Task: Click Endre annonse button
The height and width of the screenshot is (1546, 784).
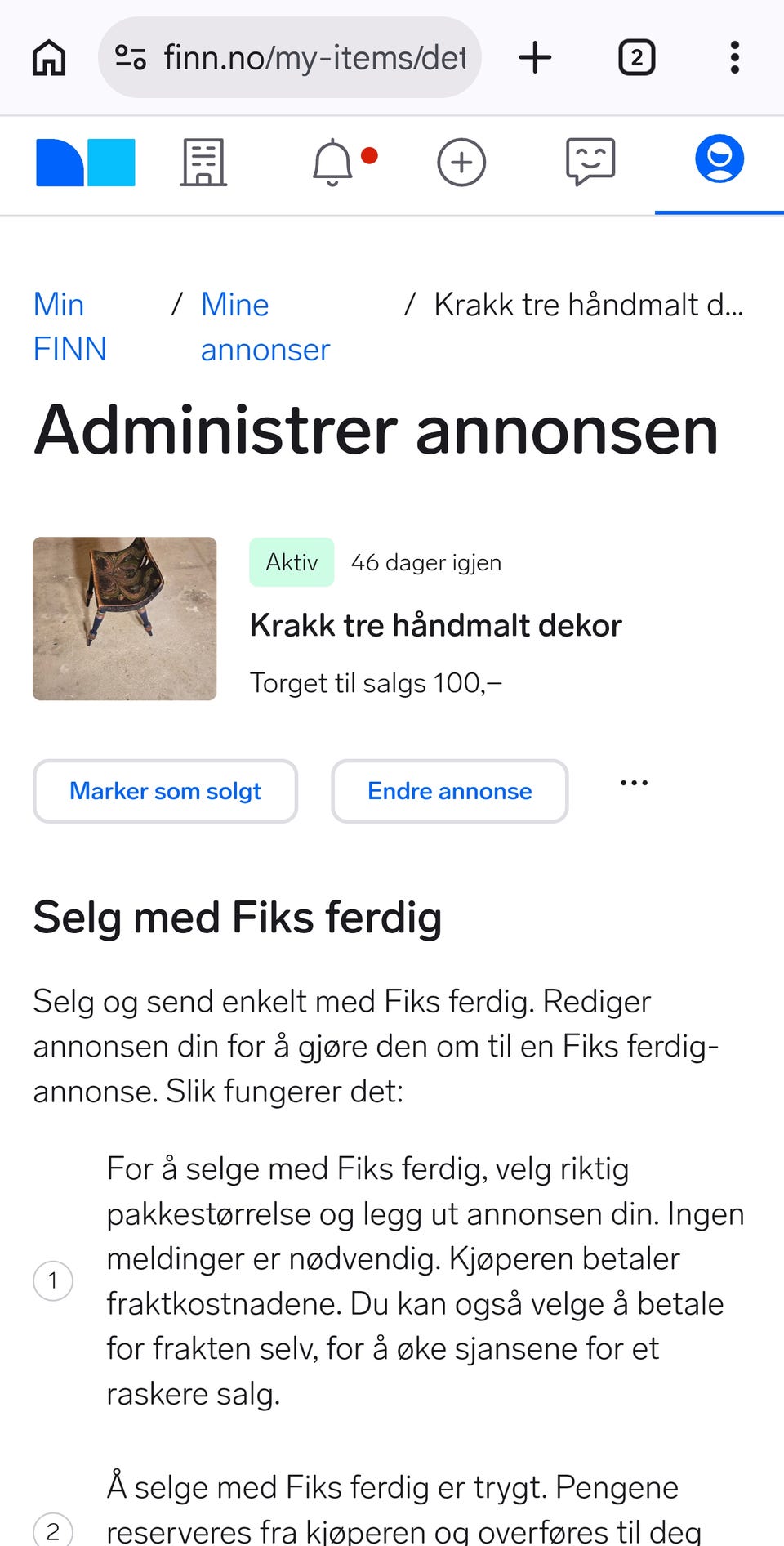Action: (449, 791)
